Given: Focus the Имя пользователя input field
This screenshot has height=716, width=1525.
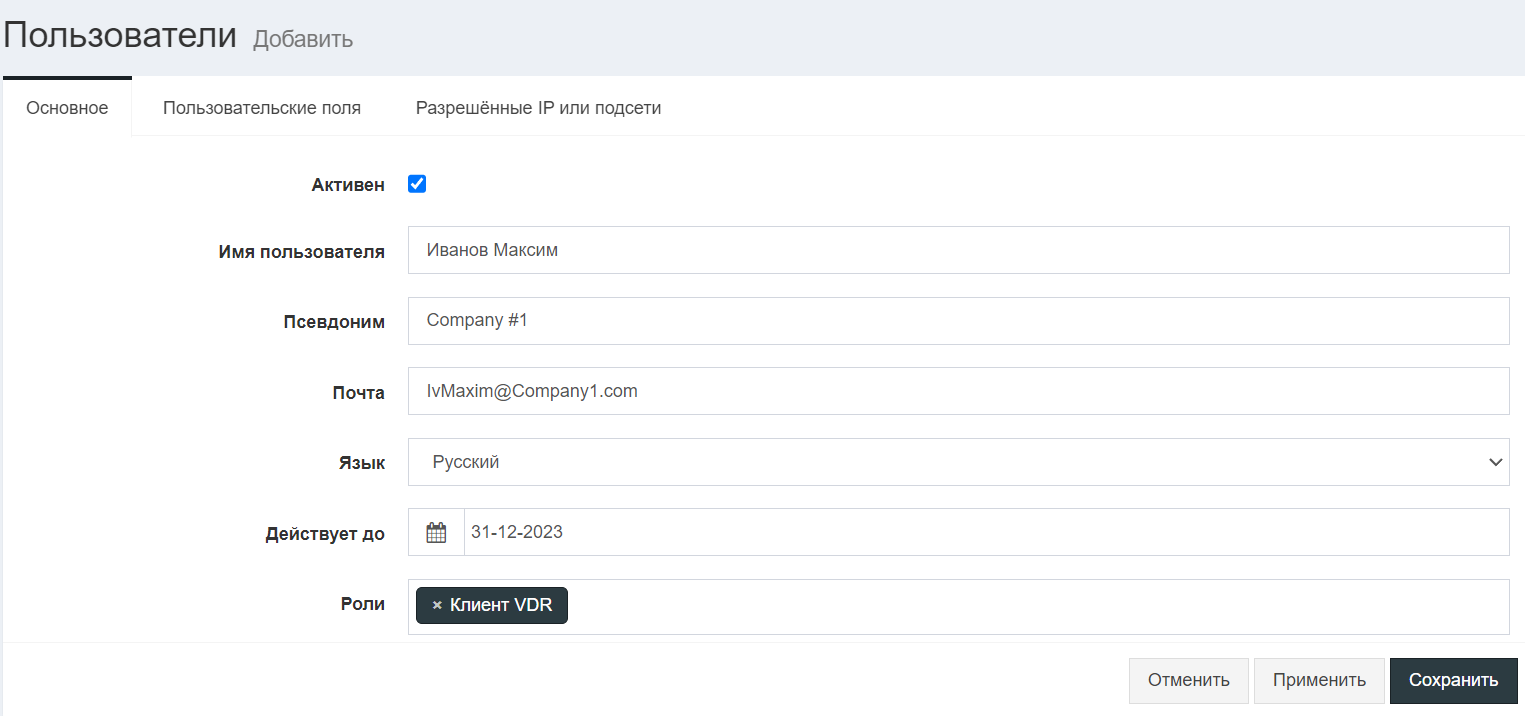Looking at the screenshot, I should pyautogui.click(x=957, y=250).
